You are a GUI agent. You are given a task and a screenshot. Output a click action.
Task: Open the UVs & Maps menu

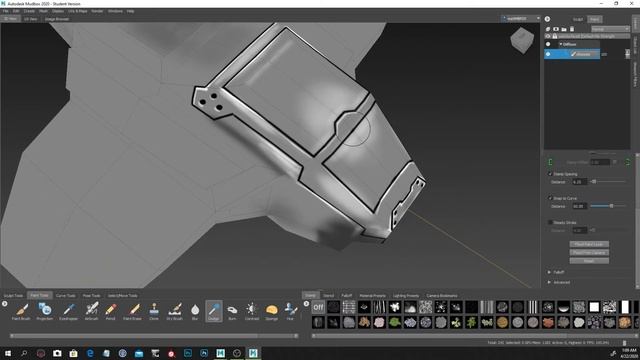(78, 11)
